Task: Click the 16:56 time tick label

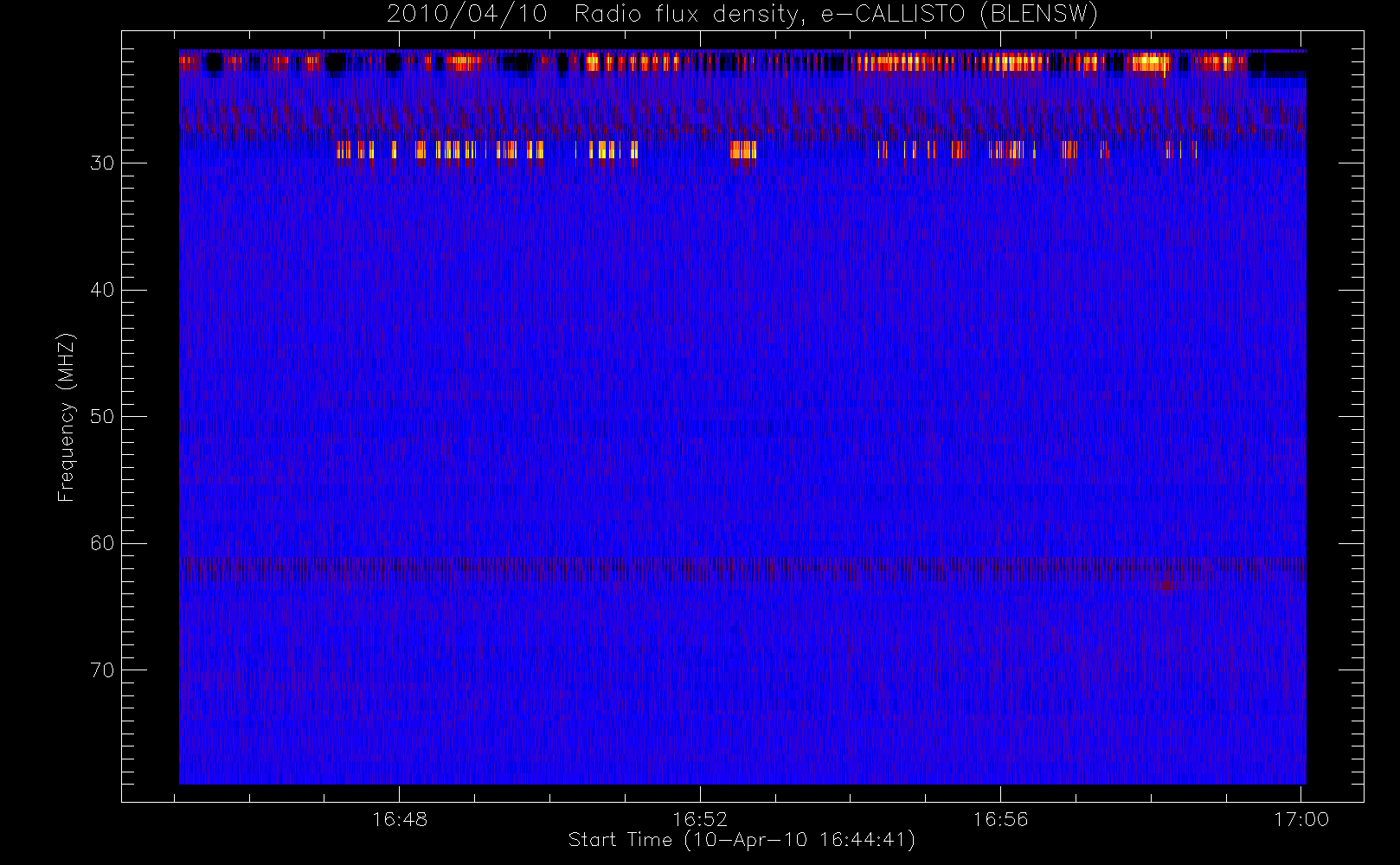Action: pyautogui.click(x=1001, y=819)
